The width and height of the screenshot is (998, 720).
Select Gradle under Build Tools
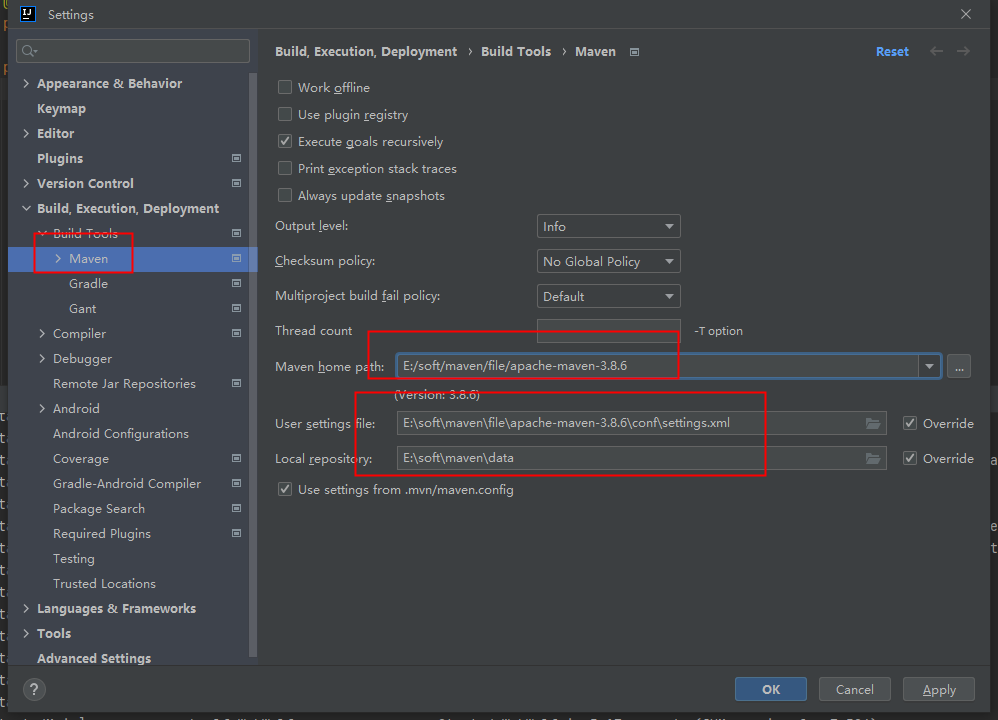point(88,283)
